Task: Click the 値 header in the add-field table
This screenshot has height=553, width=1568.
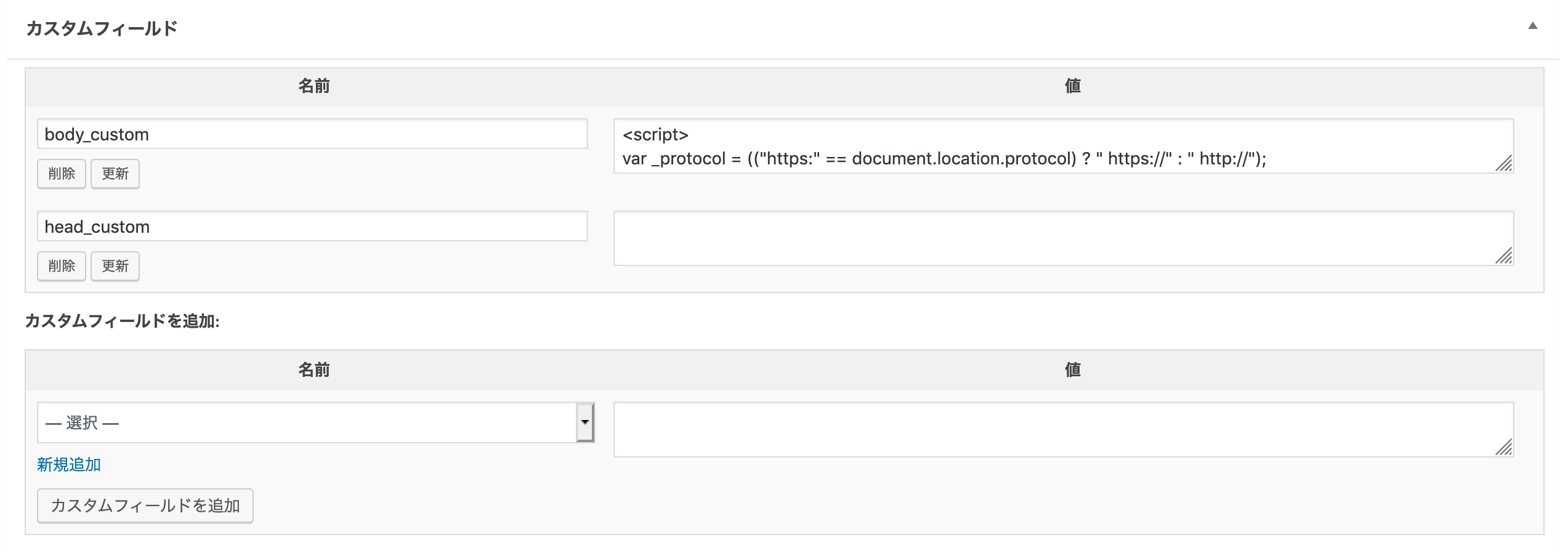Action: (1073, 369)
